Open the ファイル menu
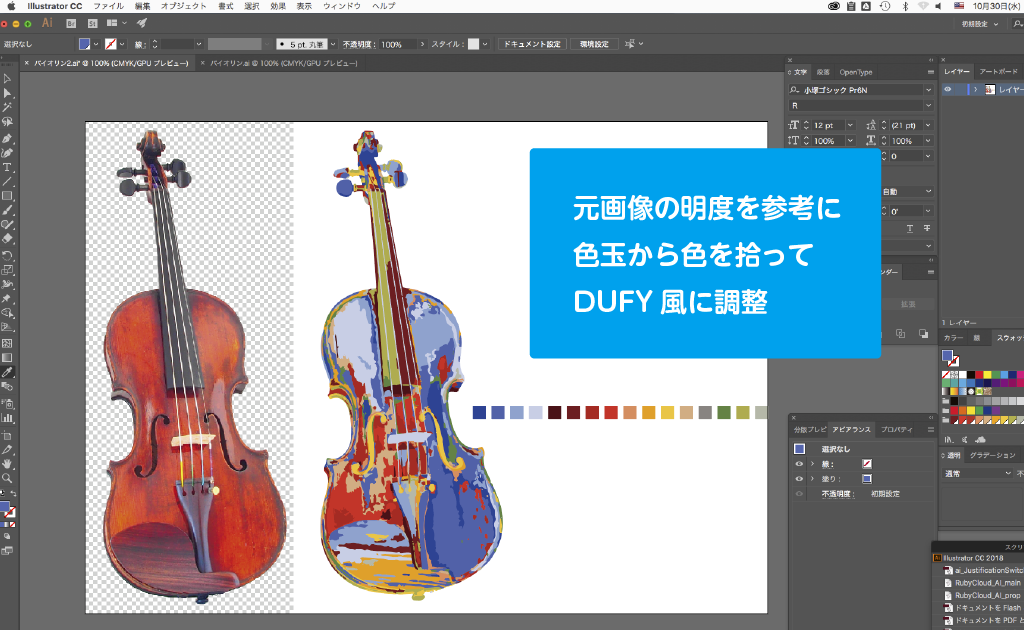Viewport: 1024px width, 630px height. [108, 6]
